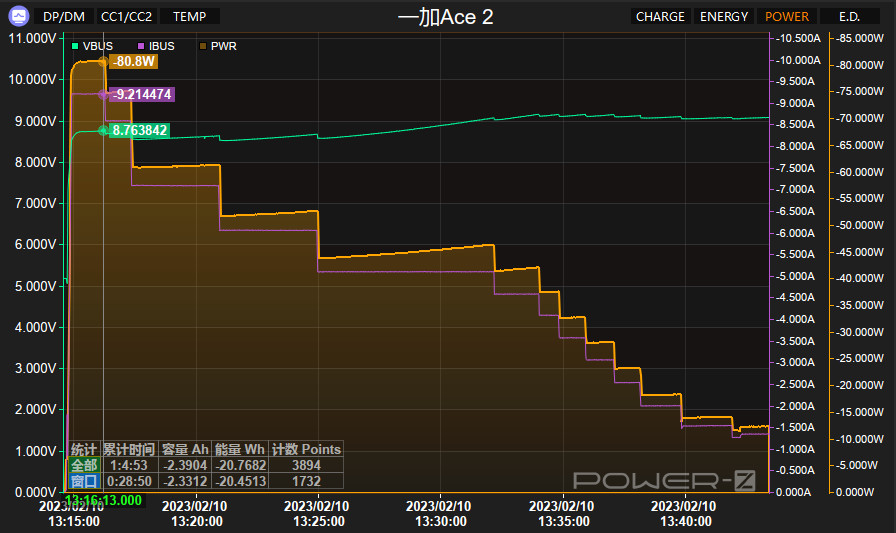Click the purple IBUS legend color square
This screenshot has height=533, width=896.
pyautogui.click(x=141, y=46)
